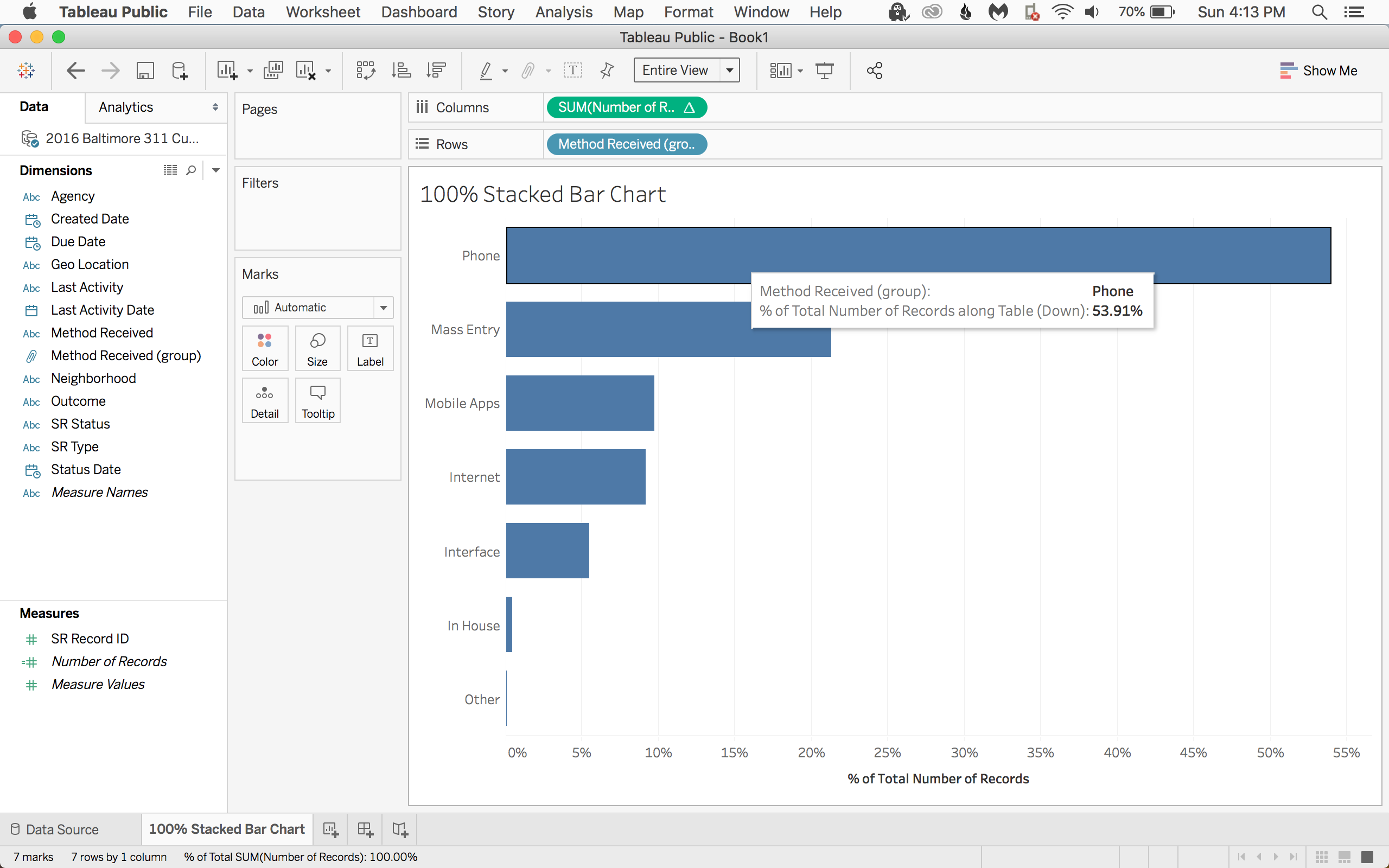The image size is (1389, 868).
Task: Open the Analytics tab switcher arrows
Action: (x=215, y=107)
